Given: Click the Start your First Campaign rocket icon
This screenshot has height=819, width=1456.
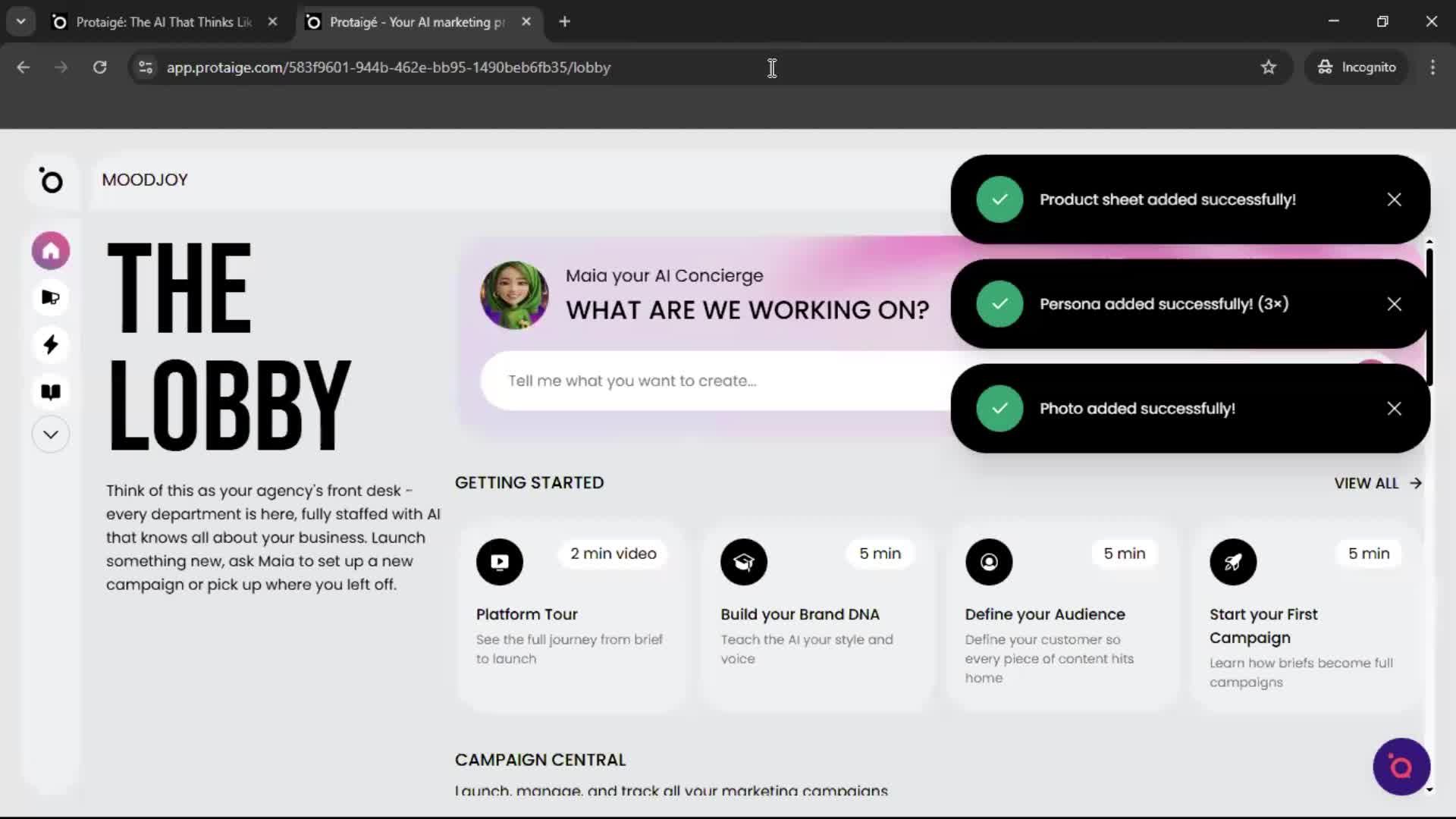Looking at the screenshot, I should pyautogui.click(x=1232, y=562).
